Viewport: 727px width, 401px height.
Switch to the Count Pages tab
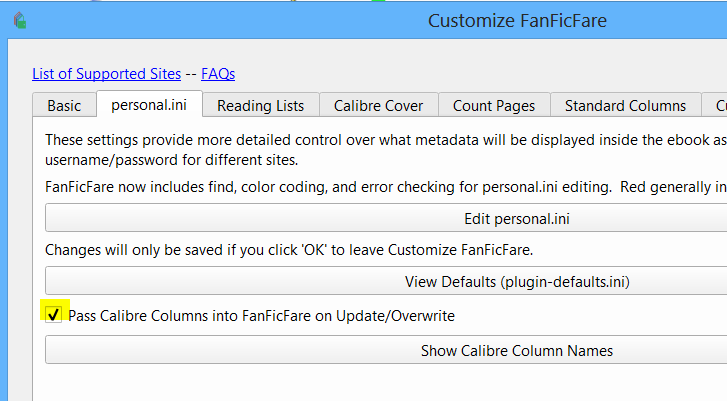pos(494,105)
